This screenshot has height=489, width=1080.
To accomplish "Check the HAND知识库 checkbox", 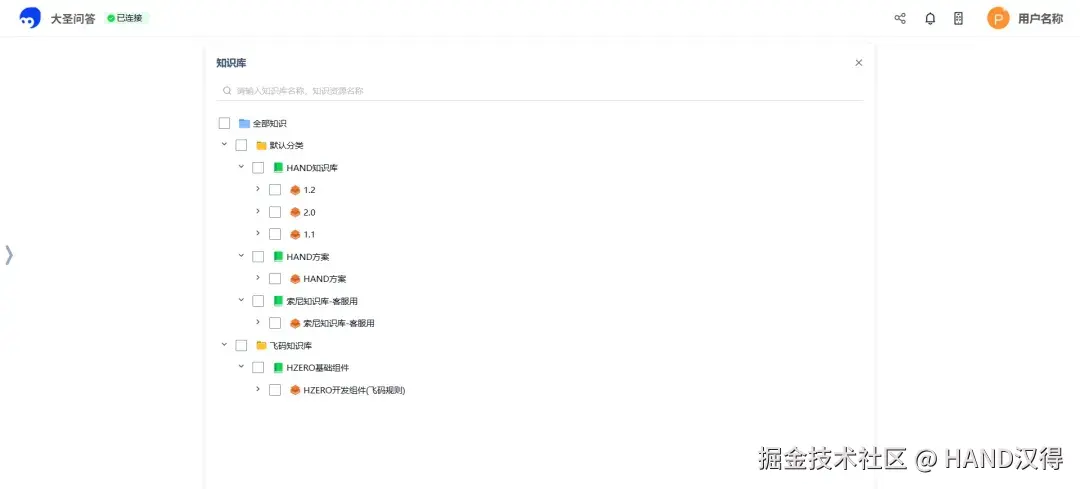I will click(x=258, y=167).
